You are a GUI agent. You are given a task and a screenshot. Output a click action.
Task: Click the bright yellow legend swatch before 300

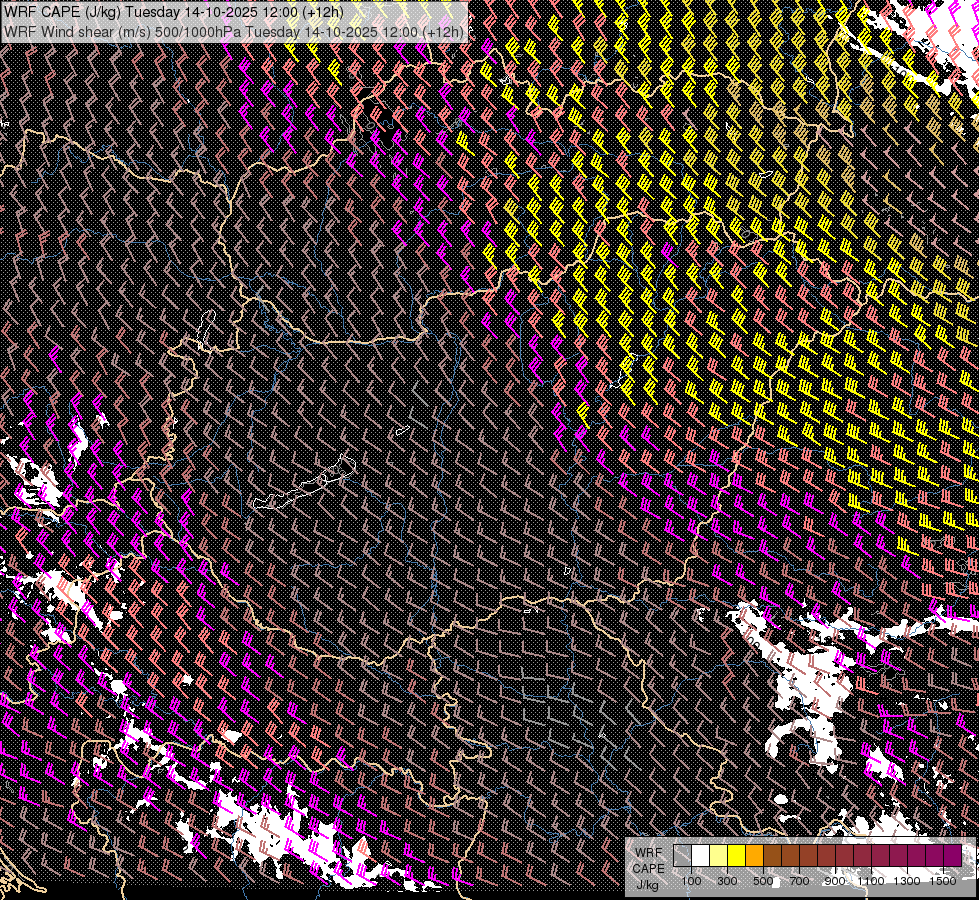pyautogui.click(x=737, y=855)
